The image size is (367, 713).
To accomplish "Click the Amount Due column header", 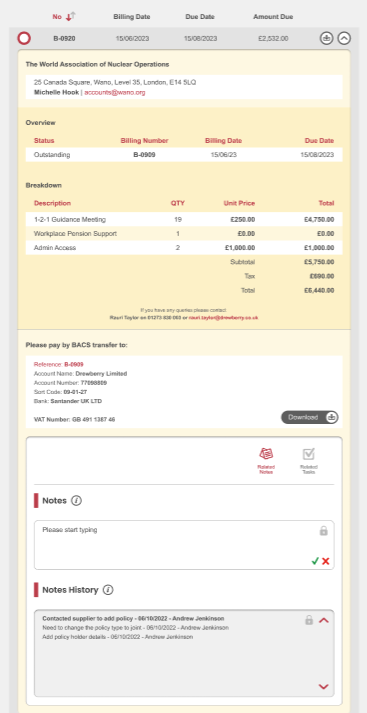I will click(273, 17).
